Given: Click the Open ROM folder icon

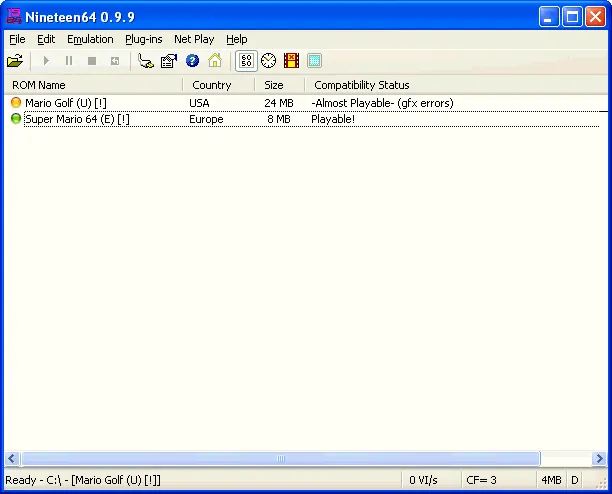Looking at the screenshot, I should pos(15,61).
